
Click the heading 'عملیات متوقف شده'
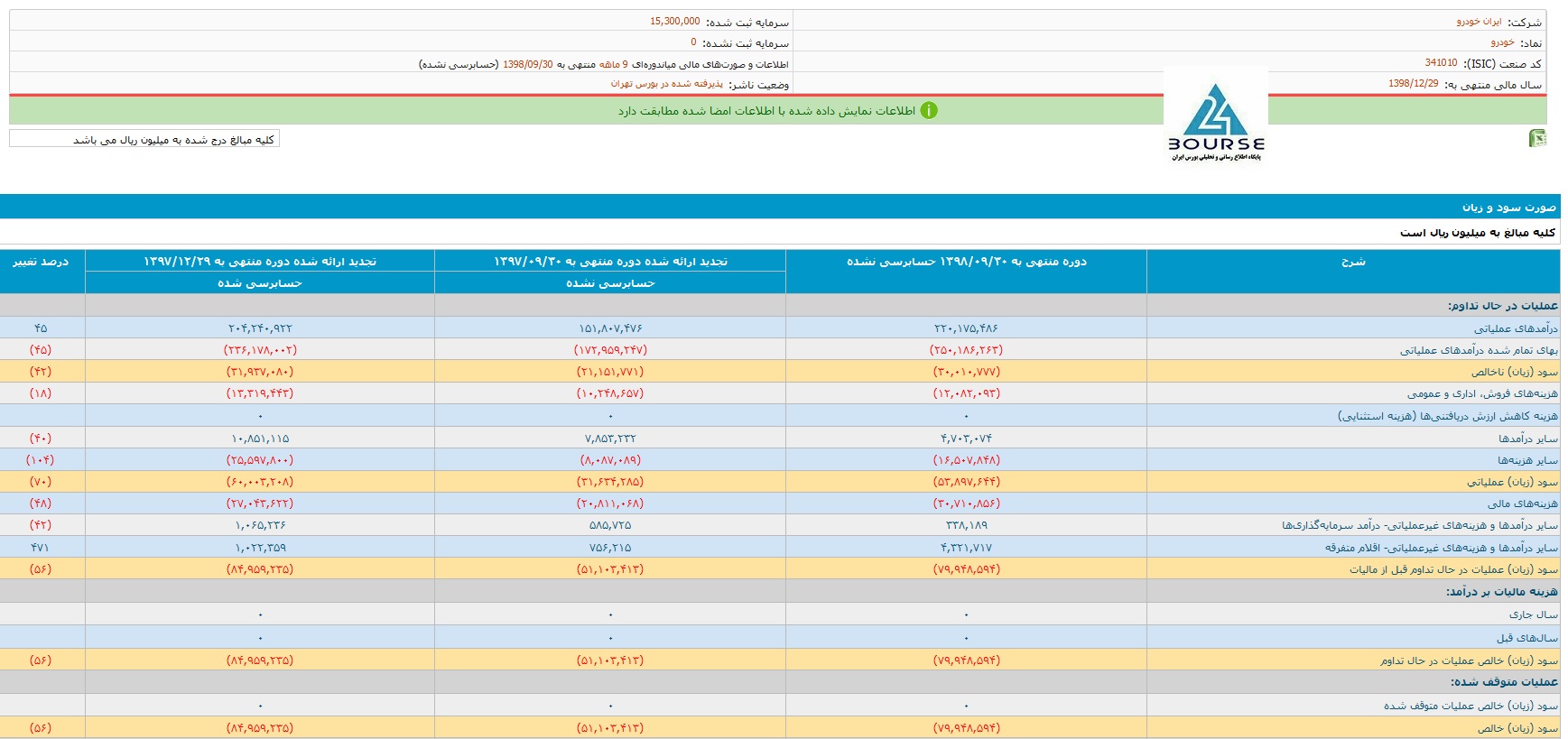click(x=1505, y=682)
